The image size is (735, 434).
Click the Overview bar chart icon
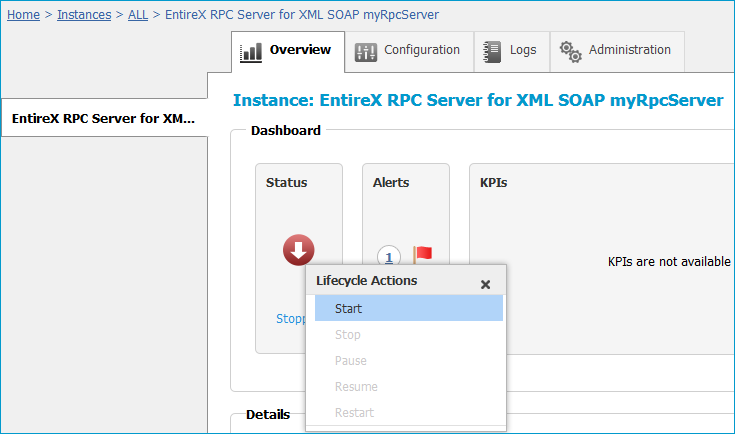[x=251, y=52]
